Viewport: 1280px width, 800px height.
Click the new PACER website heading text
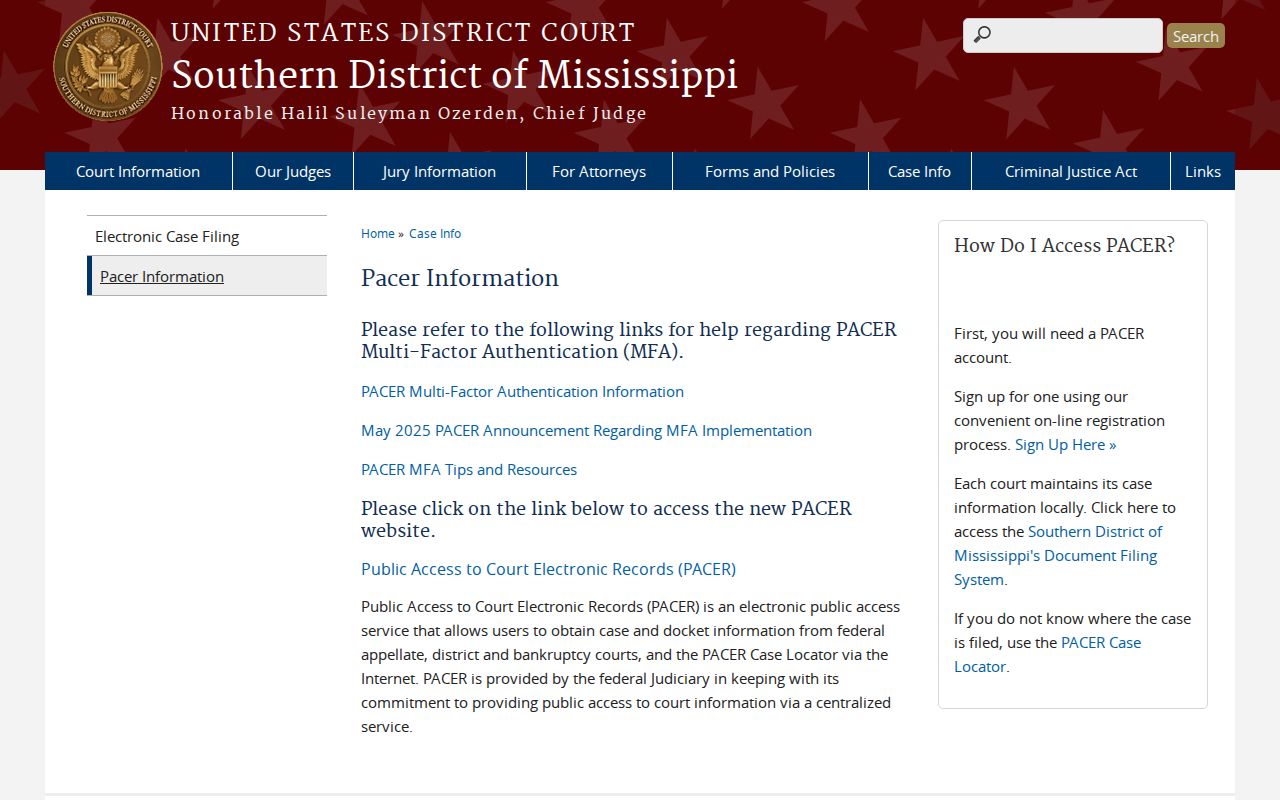tap(606, 519)
